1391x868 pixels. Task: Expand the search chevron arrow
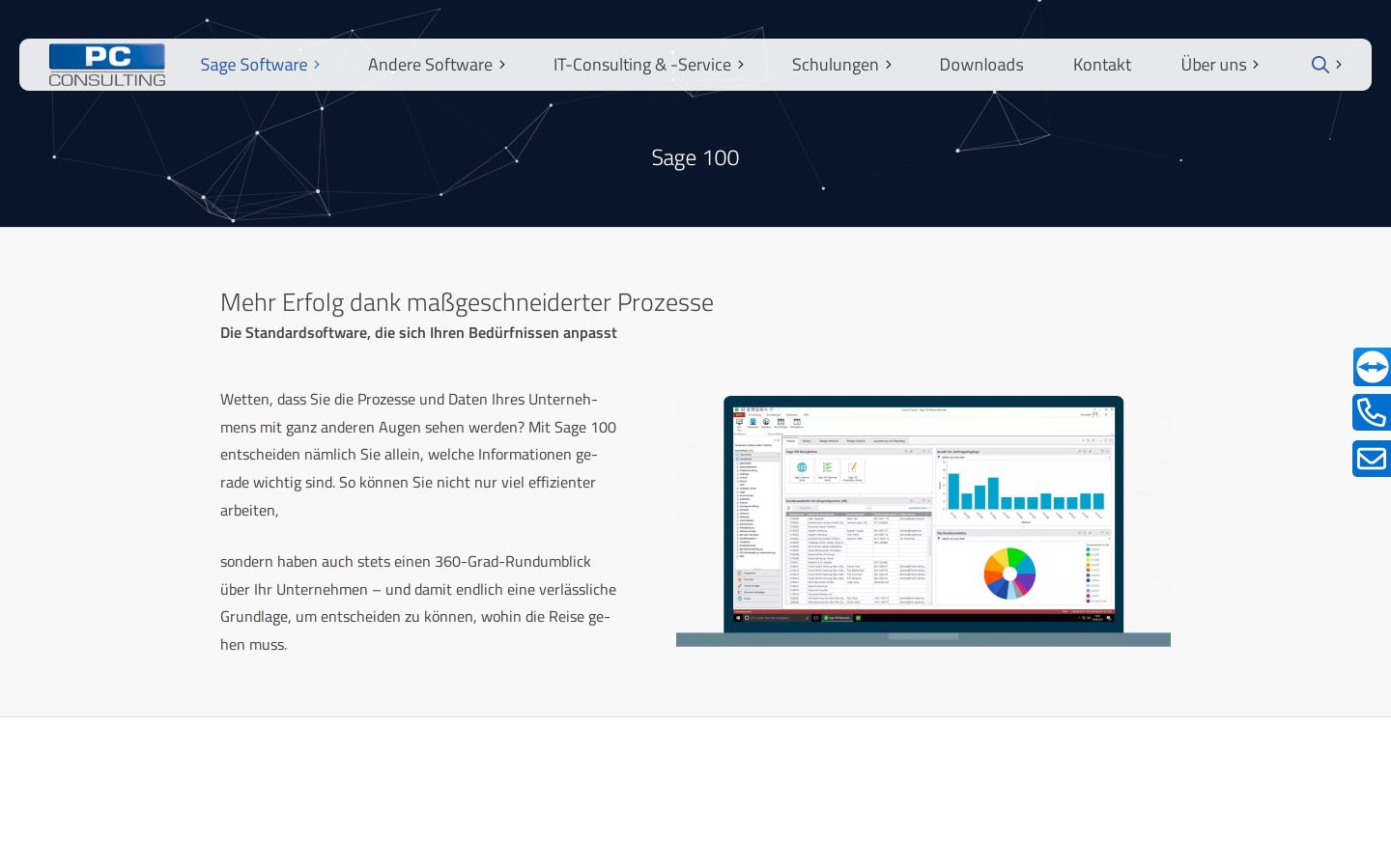point(1339,65)
